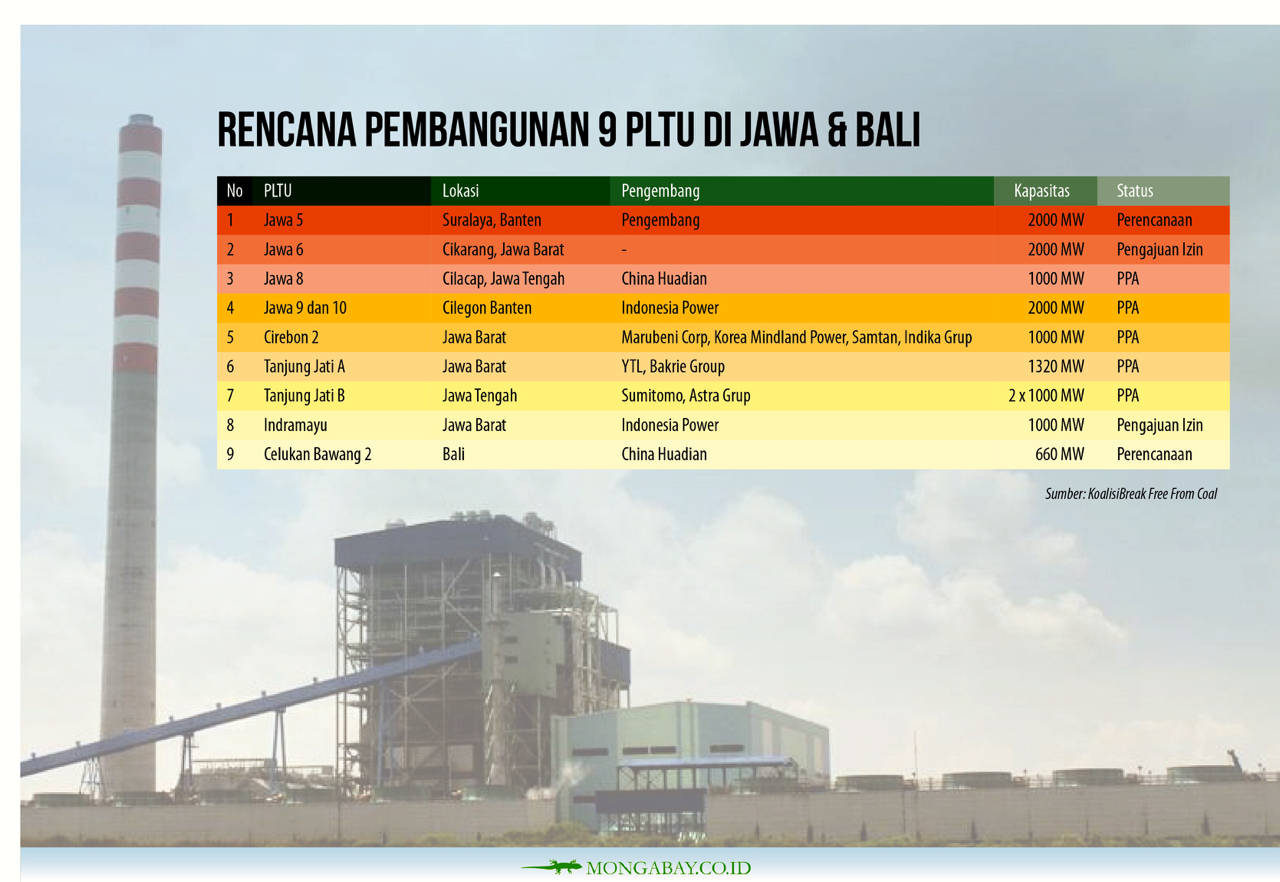Select 'Perencanaan' status in Celukan Bawang 2 row
This screenshot has height=882, width=1280.
pos(1154,454)
